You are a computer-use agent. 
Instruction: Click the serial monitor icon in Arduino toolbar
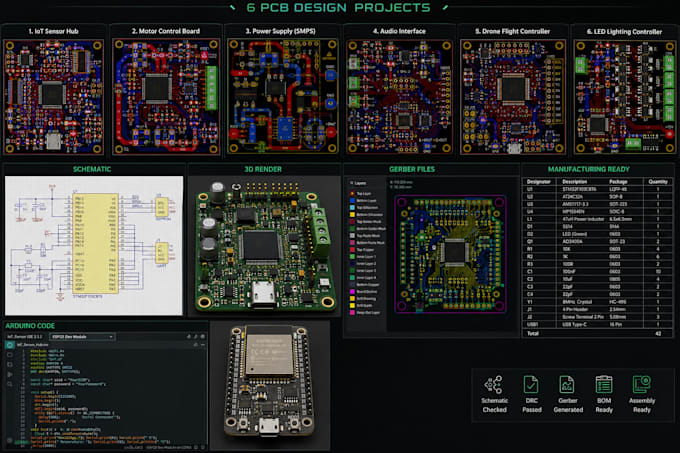click(203, 336)
